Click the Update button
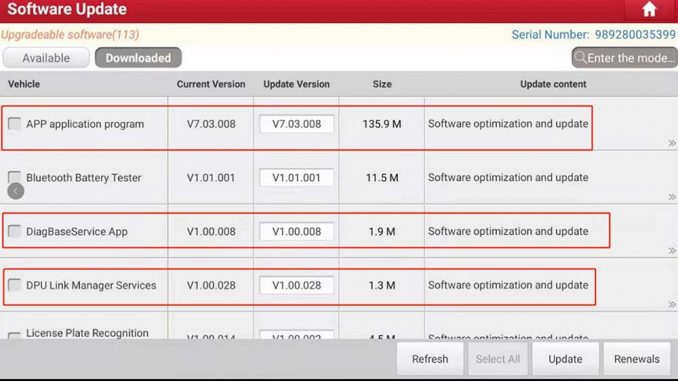The height and width of the screenshot is (381, 678). coord(565,359)
